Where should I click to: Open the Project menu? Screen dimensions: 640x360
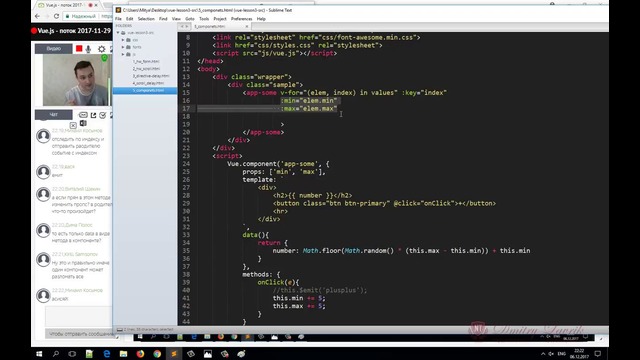[220, 19]
